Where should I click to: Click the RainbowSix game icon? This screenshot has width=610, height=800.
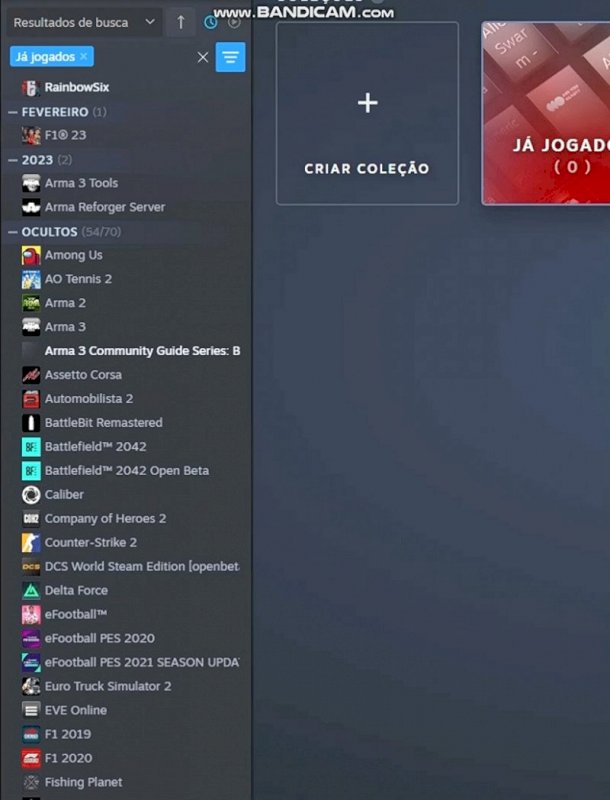click(x=31, y=87)
